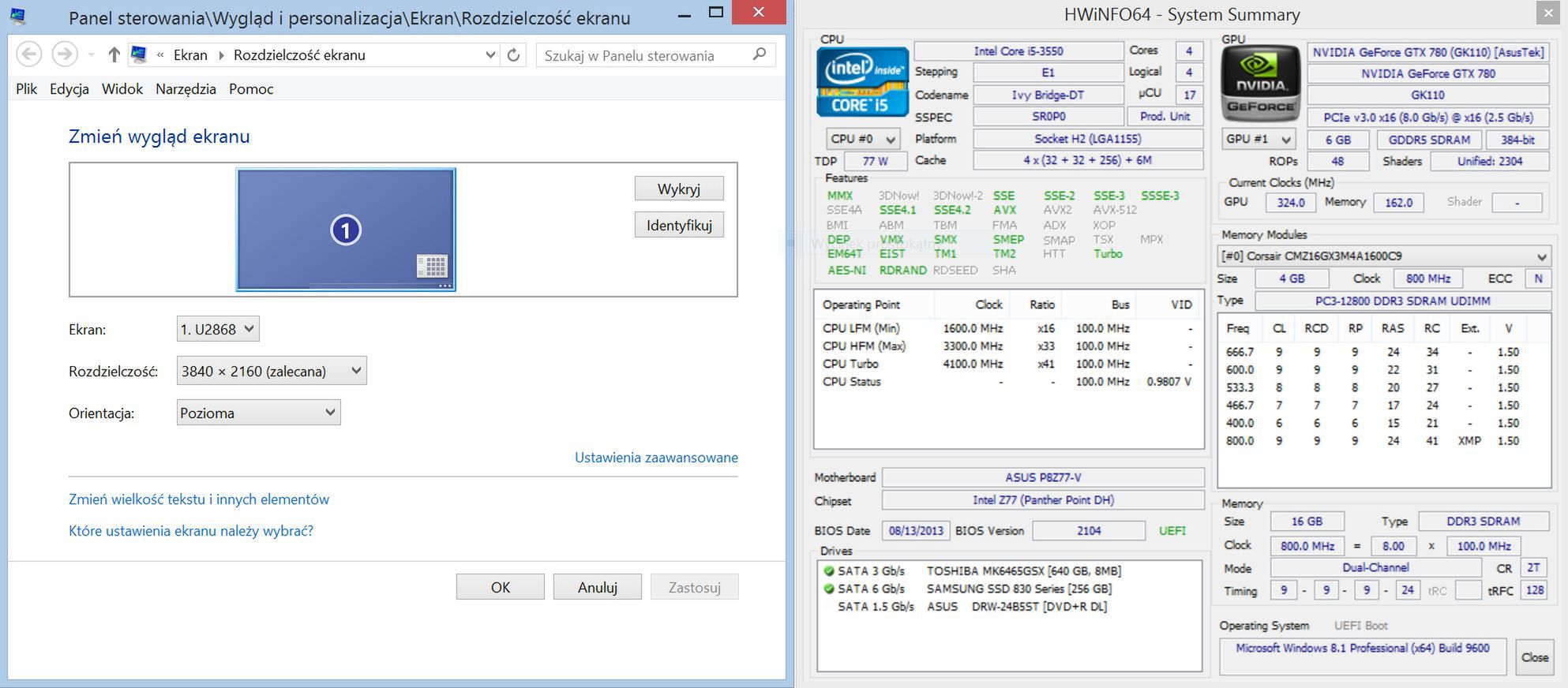Click the Anuluj button
This screenshot has height=688, width=1568.
598,587
